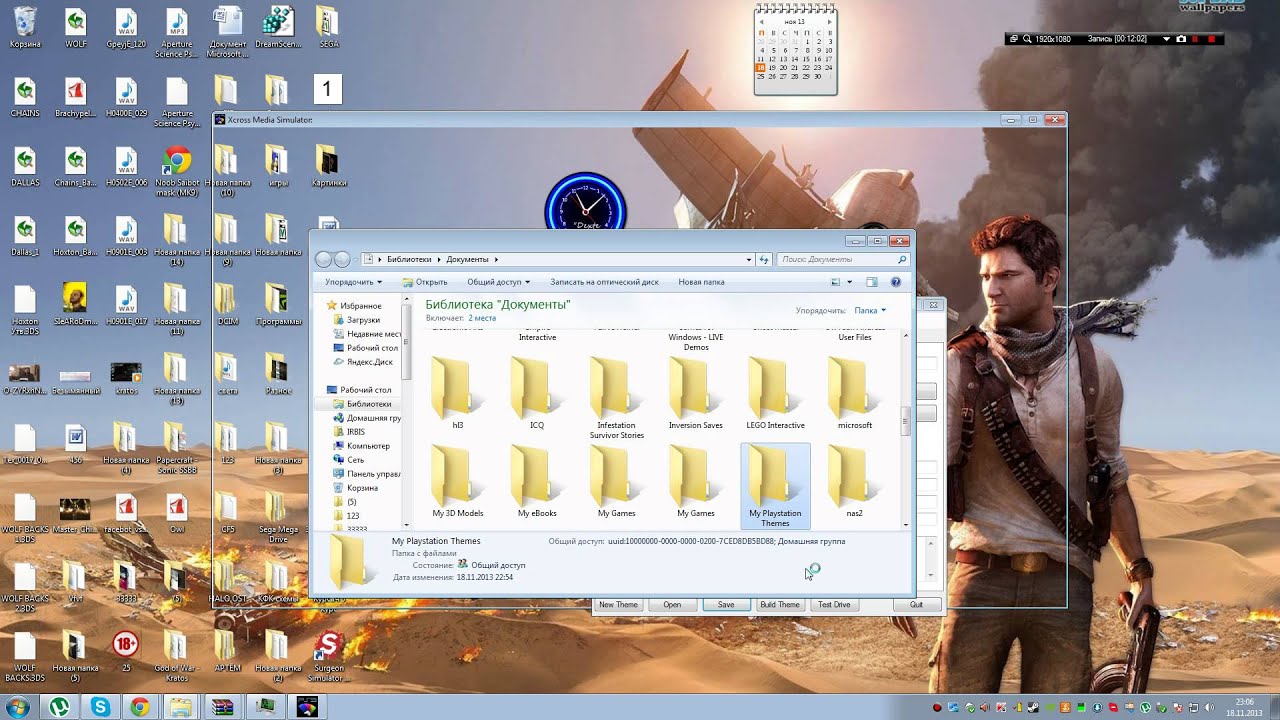Viewport: 1280px width, 720px height.
Task: Open the Папка arrange-by dropdown
Action: (x=870, y=311)
